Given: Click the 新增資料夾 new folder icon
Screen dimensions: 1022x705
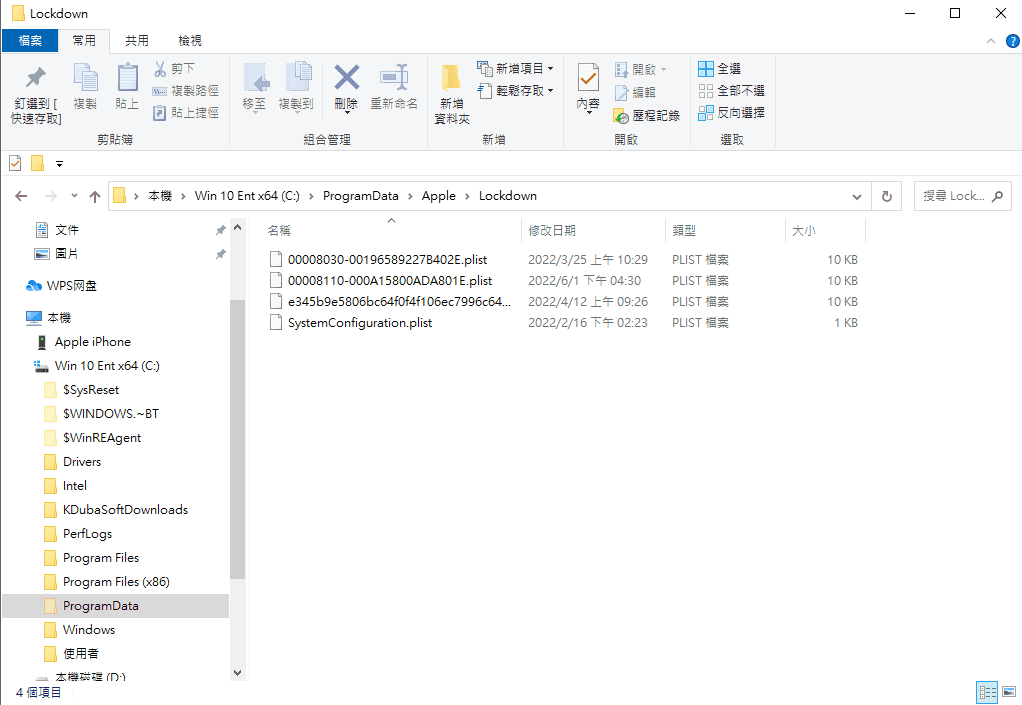Looking at the screenshot, I should coord(451,78).
